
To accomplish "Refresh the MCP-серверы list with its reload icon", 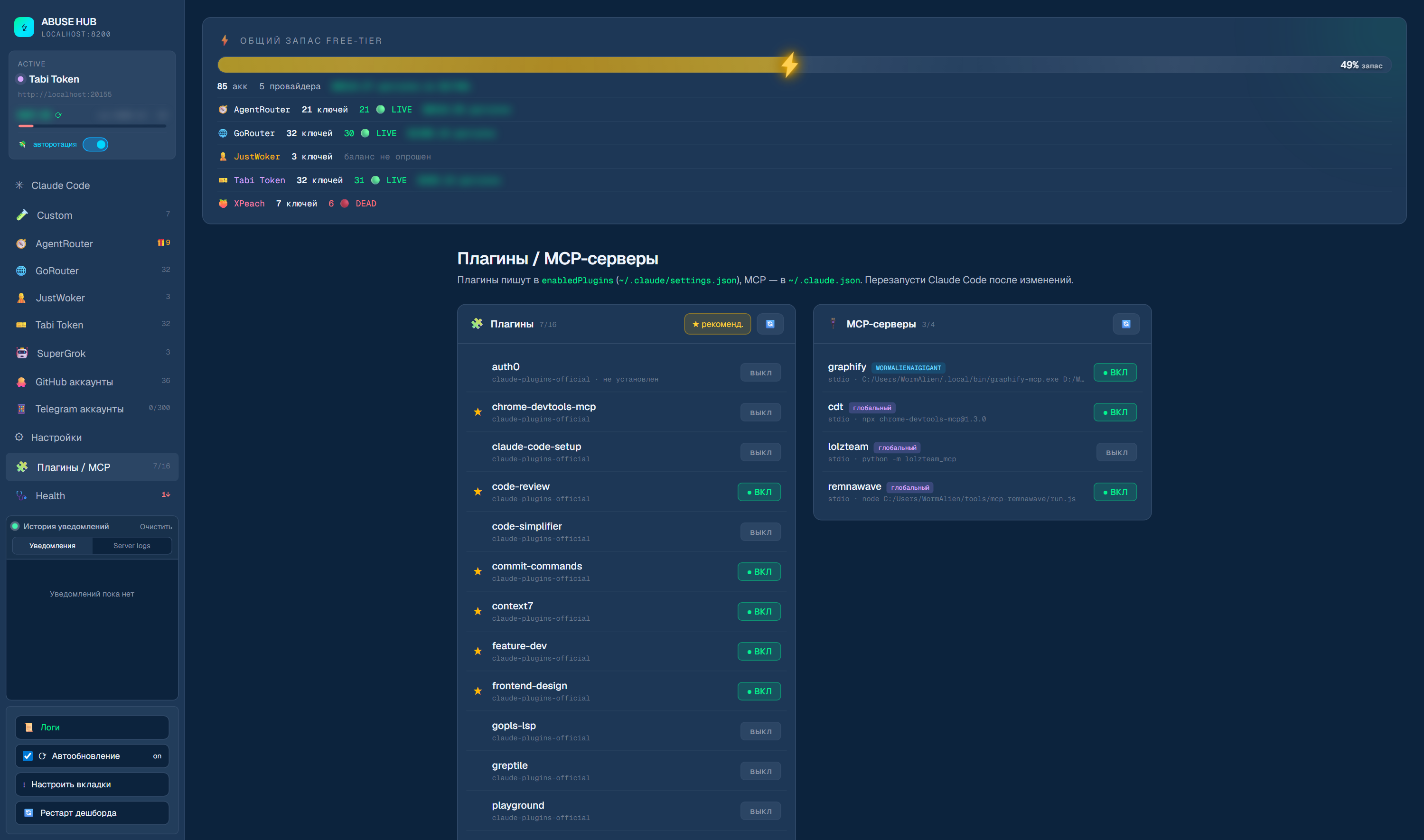I will (x=1126, y=324).
